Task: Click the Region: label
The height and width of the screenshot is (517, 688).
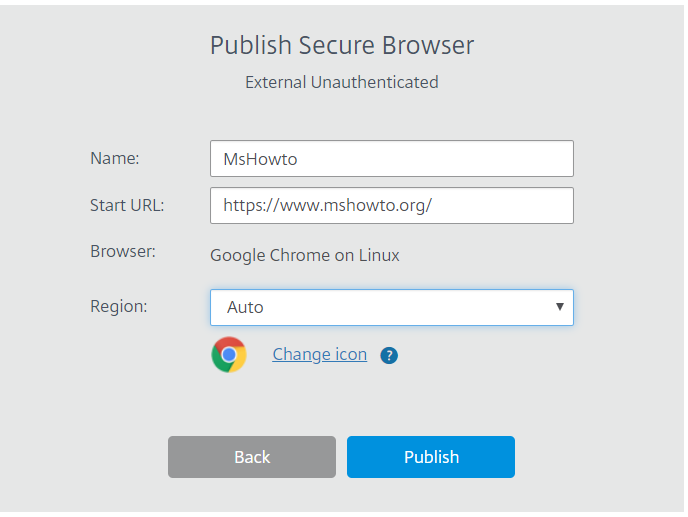Action: (118, 306)
